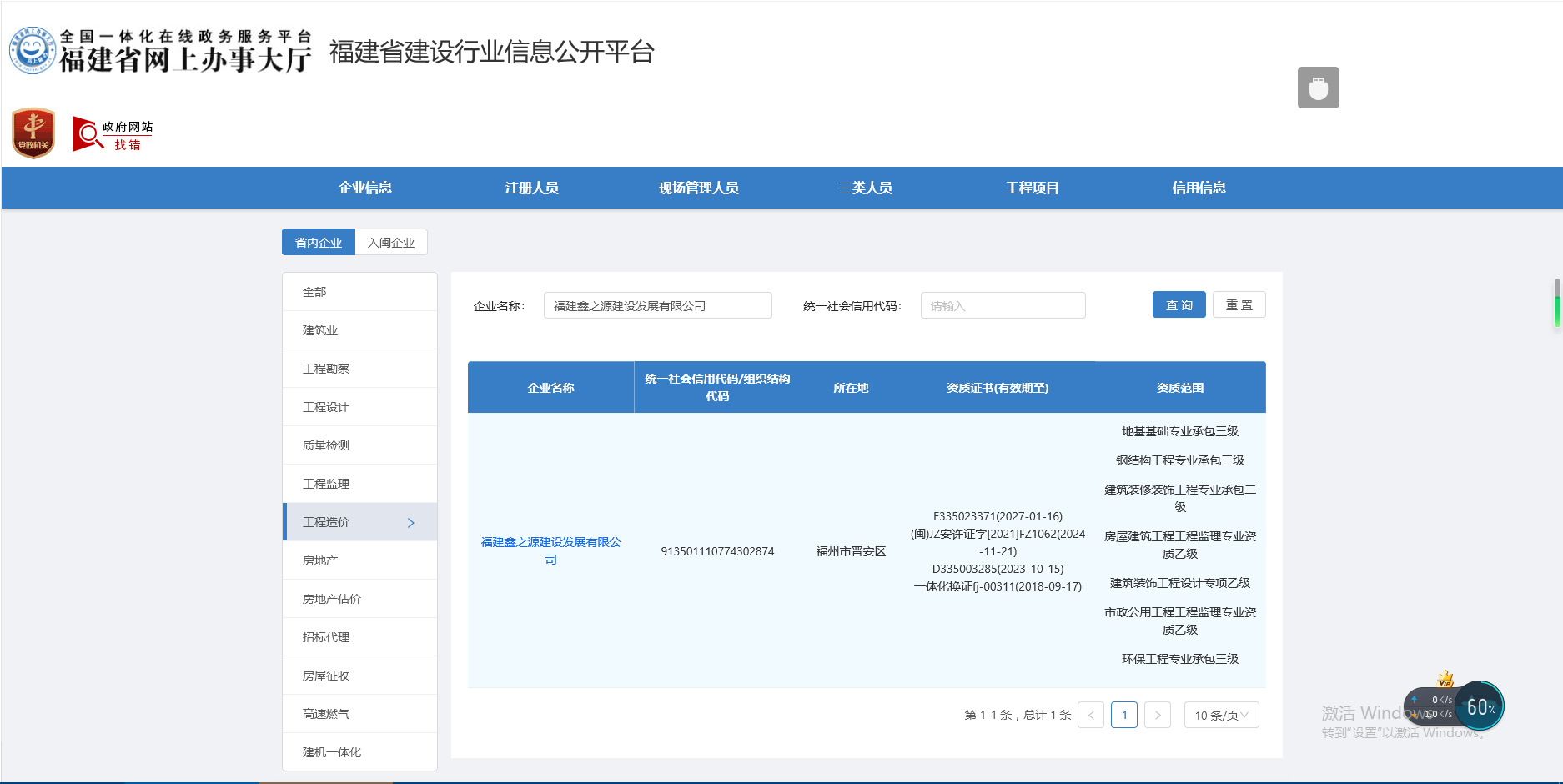1563x784 pixels.
Task: Switch to the 入闽企业 toggle tab
Action: coord(391,243)
